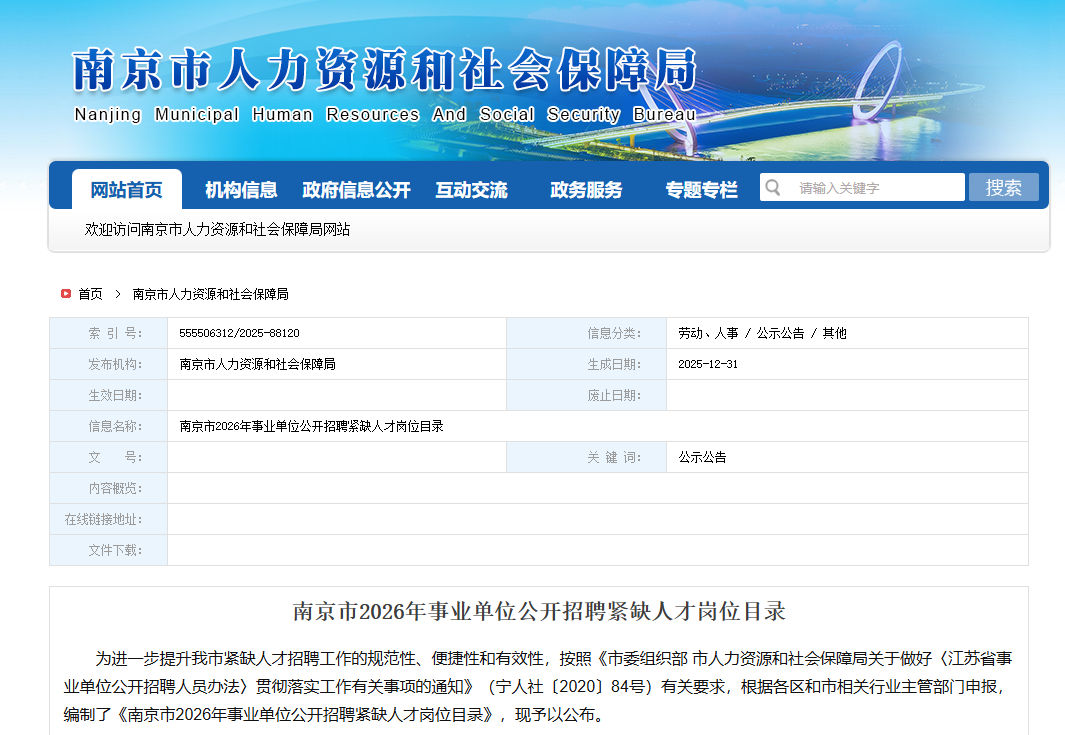Viewport: 1065px width, 735px height.
Task: Go to the 互动交流 section
Action: coord(471,190)
